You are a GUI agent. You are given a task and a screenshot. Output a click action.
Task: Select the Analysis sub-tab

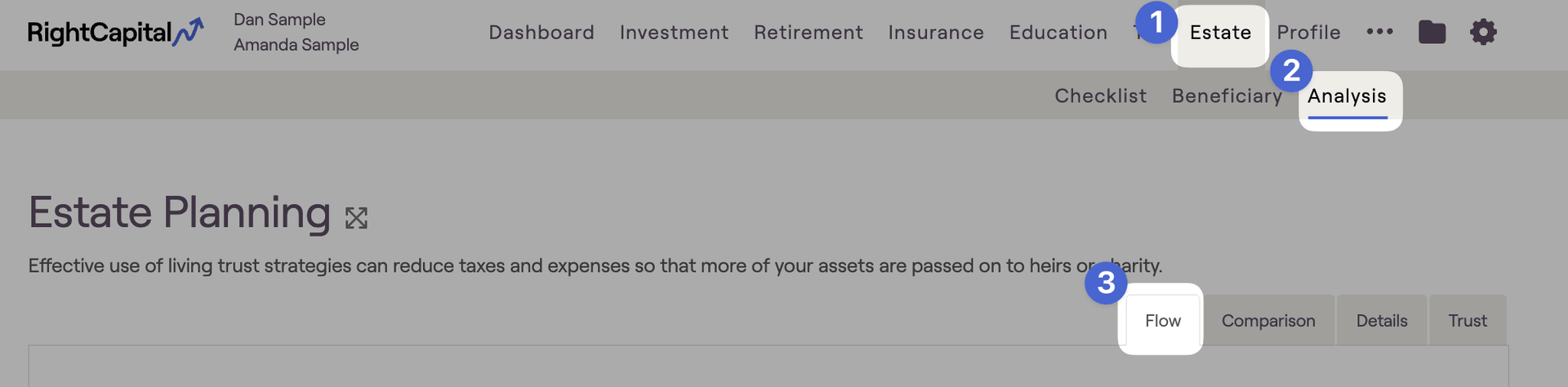point(1347,96)
